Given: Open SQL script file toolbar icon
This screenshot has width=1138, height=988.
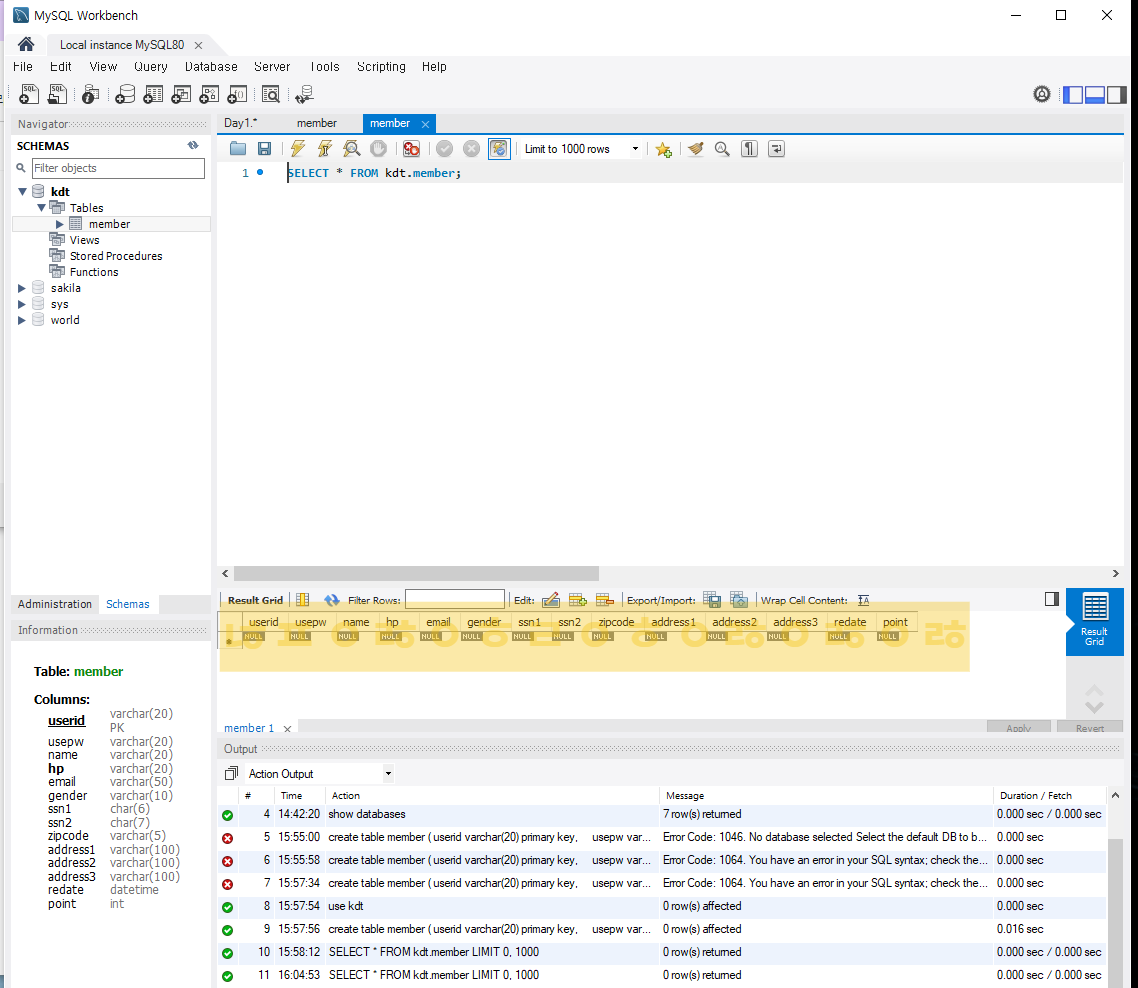Looking at the screenshot, I should coord(57,94).
